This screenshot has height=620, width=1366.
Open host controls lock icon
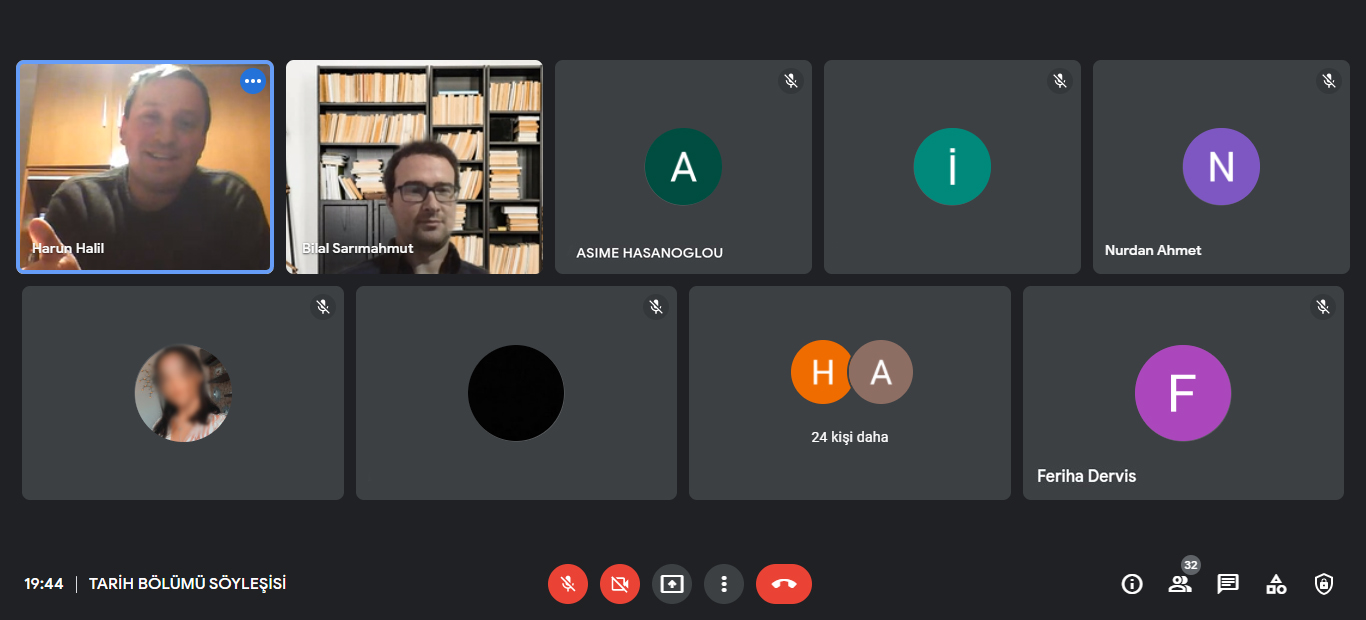(x=1324, y=584)
